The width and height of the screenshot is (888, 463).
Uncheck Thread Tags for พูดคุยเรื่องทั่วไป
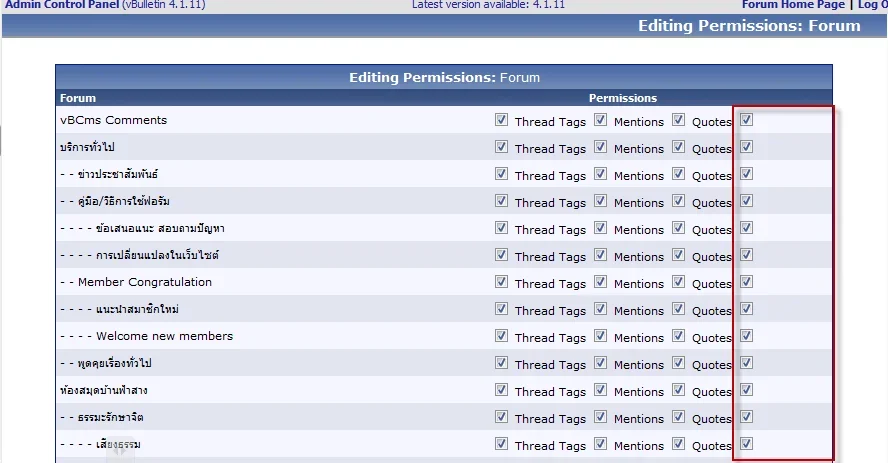[x=501, y=363]
